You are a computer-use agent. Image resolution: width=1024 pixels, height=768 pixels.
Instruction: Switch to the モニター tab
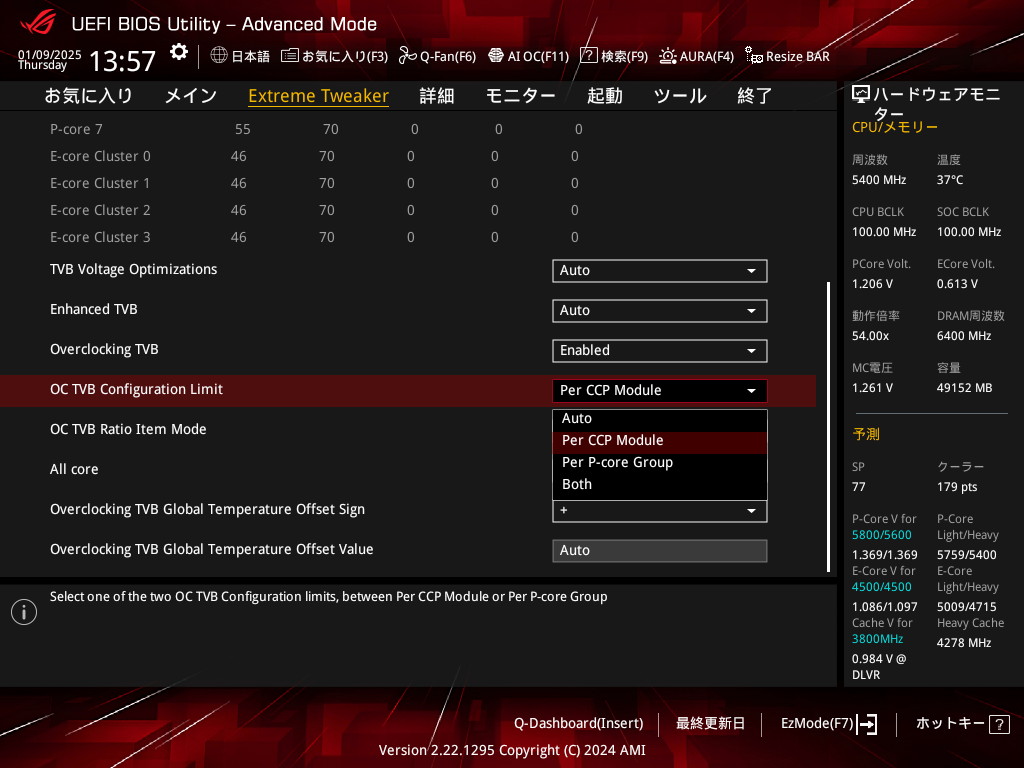(520, 96)
